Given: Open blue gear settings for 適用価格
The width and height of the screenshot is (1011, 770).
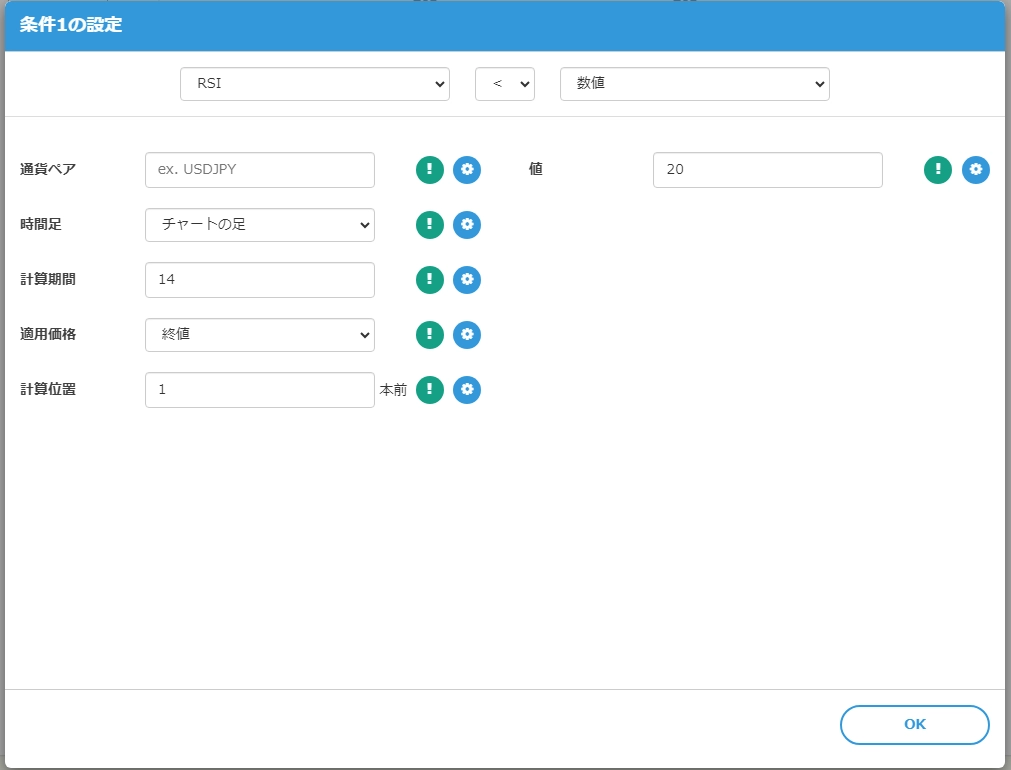Looking at the screenshot, I should point(467,335).
